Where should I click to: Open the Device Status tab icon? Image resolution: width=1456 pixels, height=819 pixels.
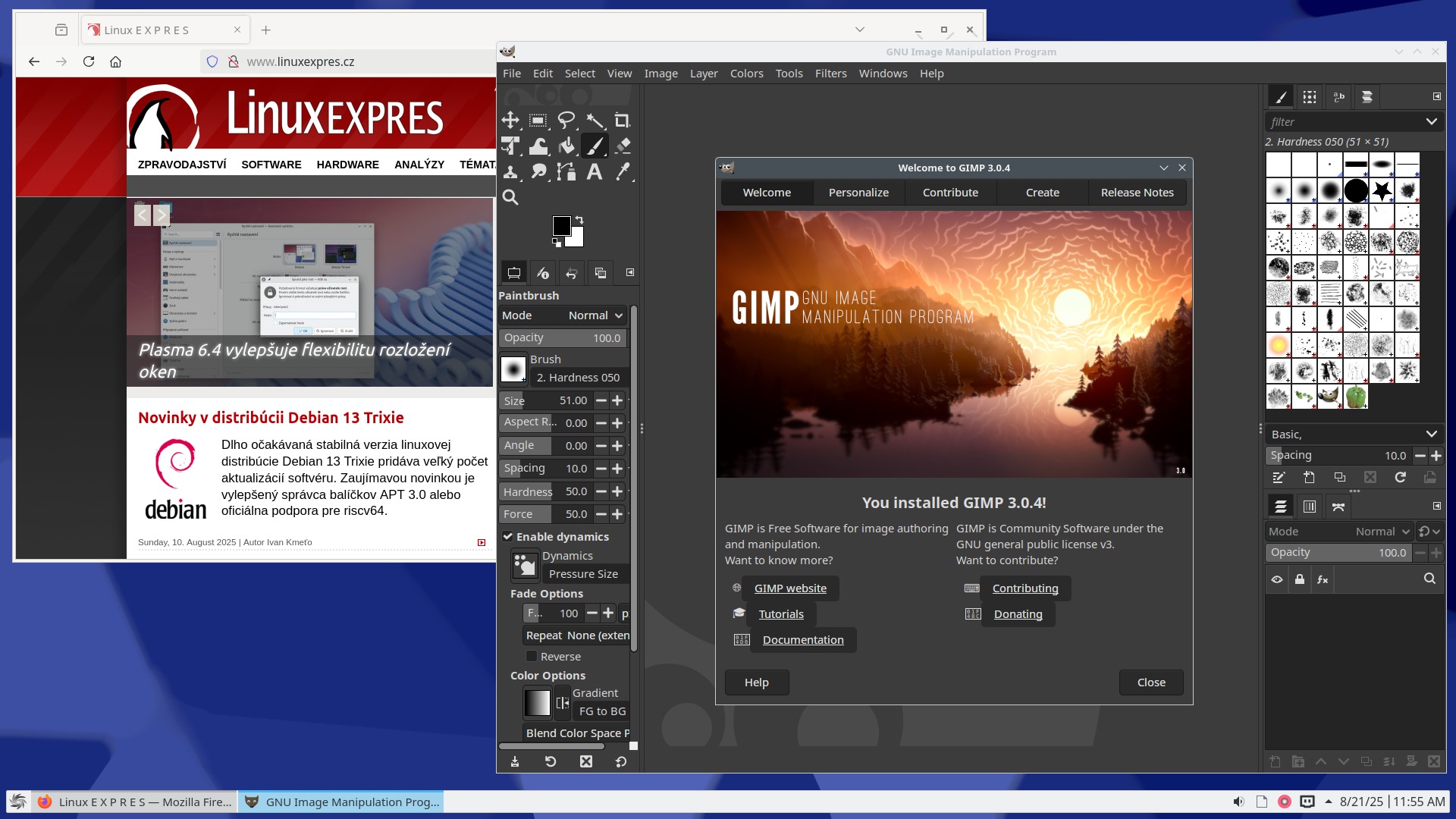tap(543, 273)
